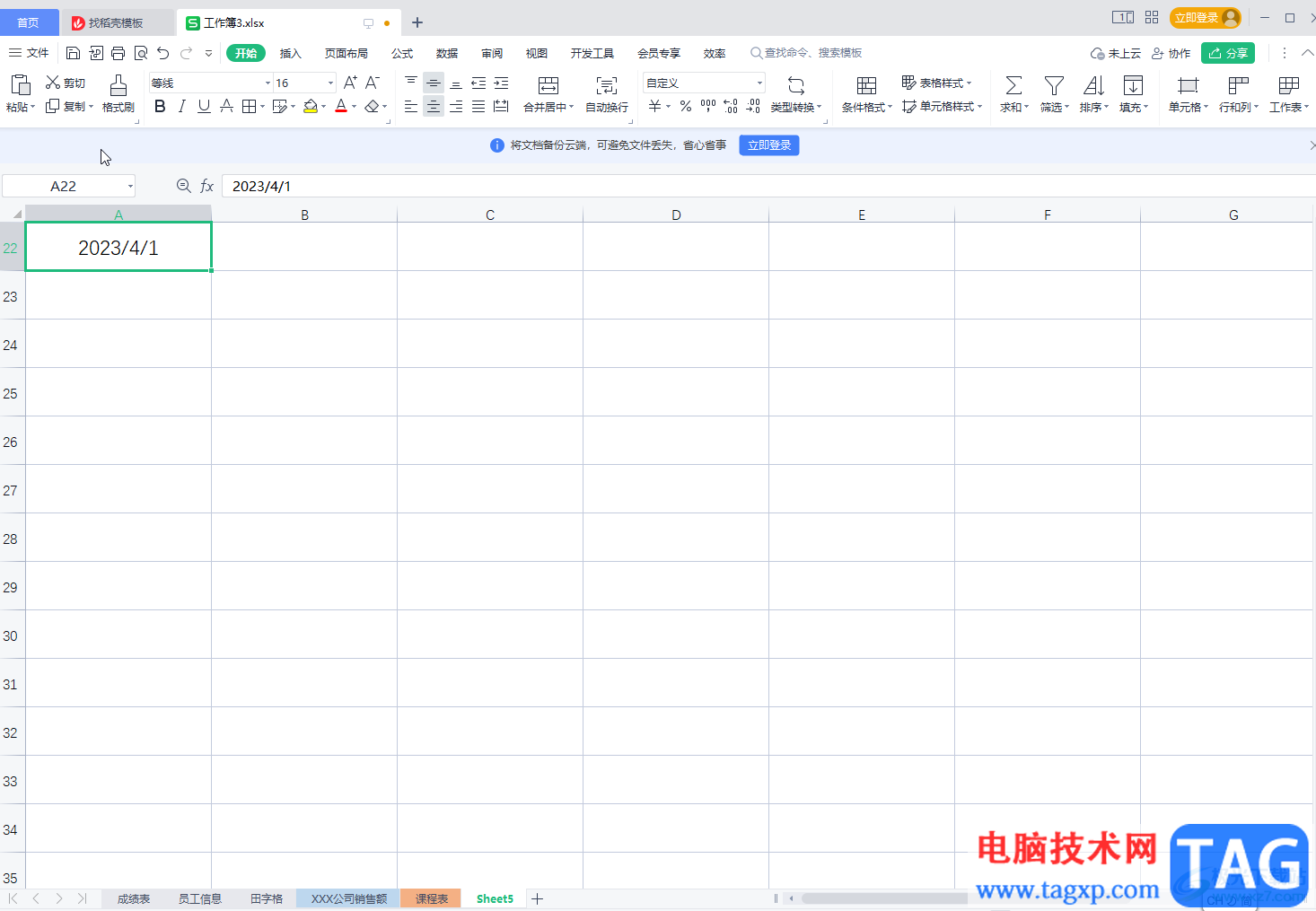Click the strikethrough text icon

(226, 107)
